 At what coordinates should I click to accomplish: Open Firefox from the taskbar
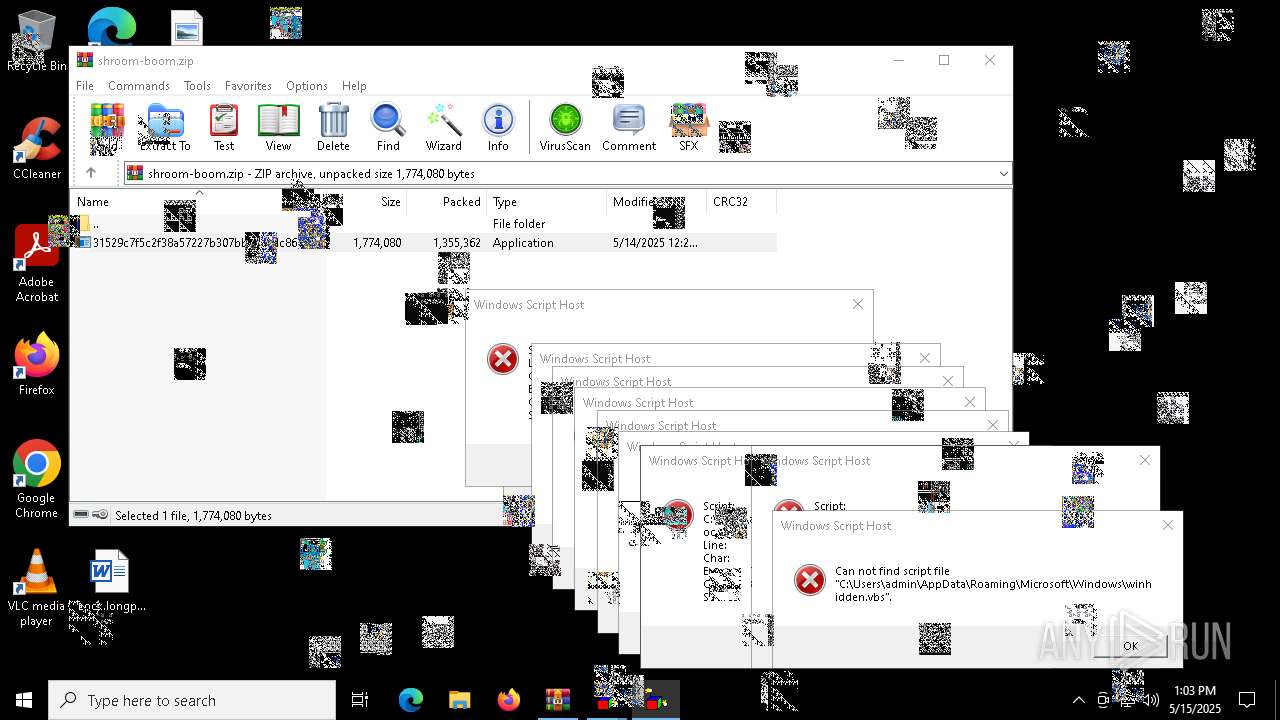point(508,700)
